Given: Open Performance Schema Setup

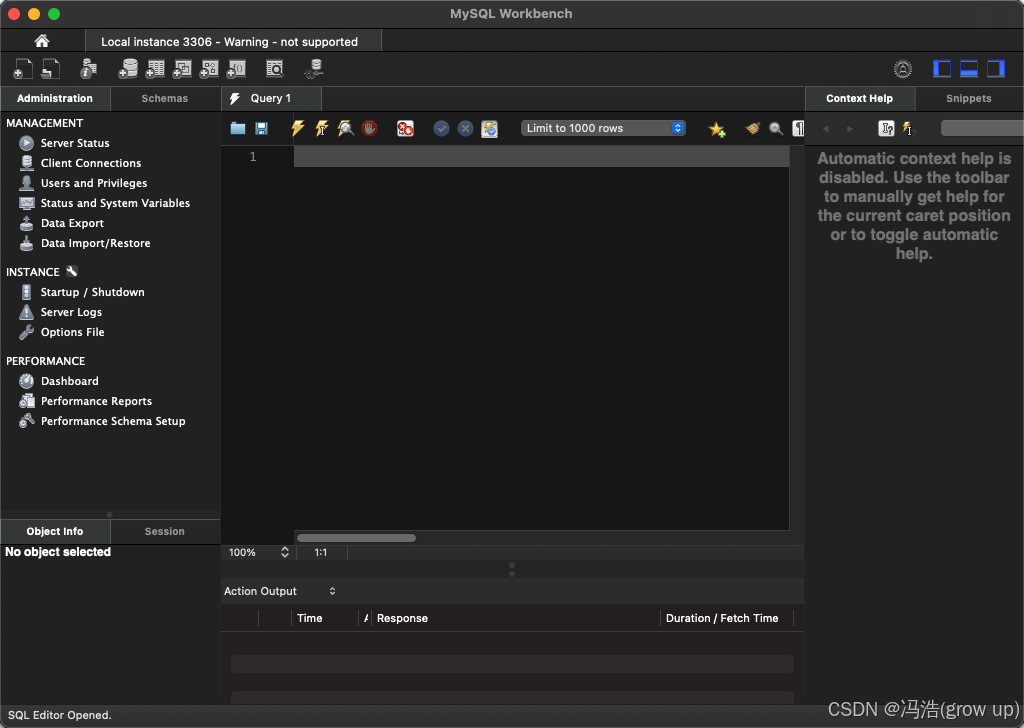Looking at the screenshot, I should tap(113, 421).
